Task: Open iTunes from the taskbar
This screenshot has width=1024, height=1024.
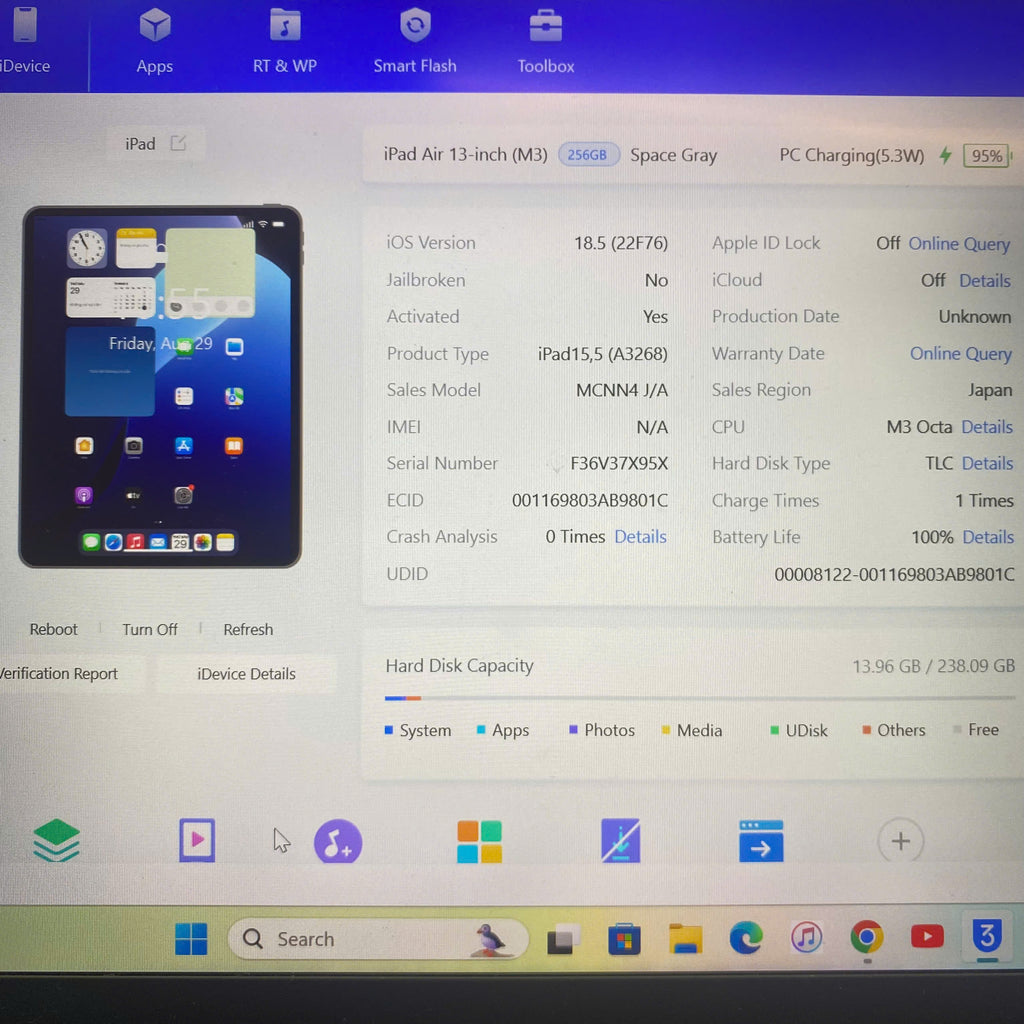Action: (x=807, y=938)
